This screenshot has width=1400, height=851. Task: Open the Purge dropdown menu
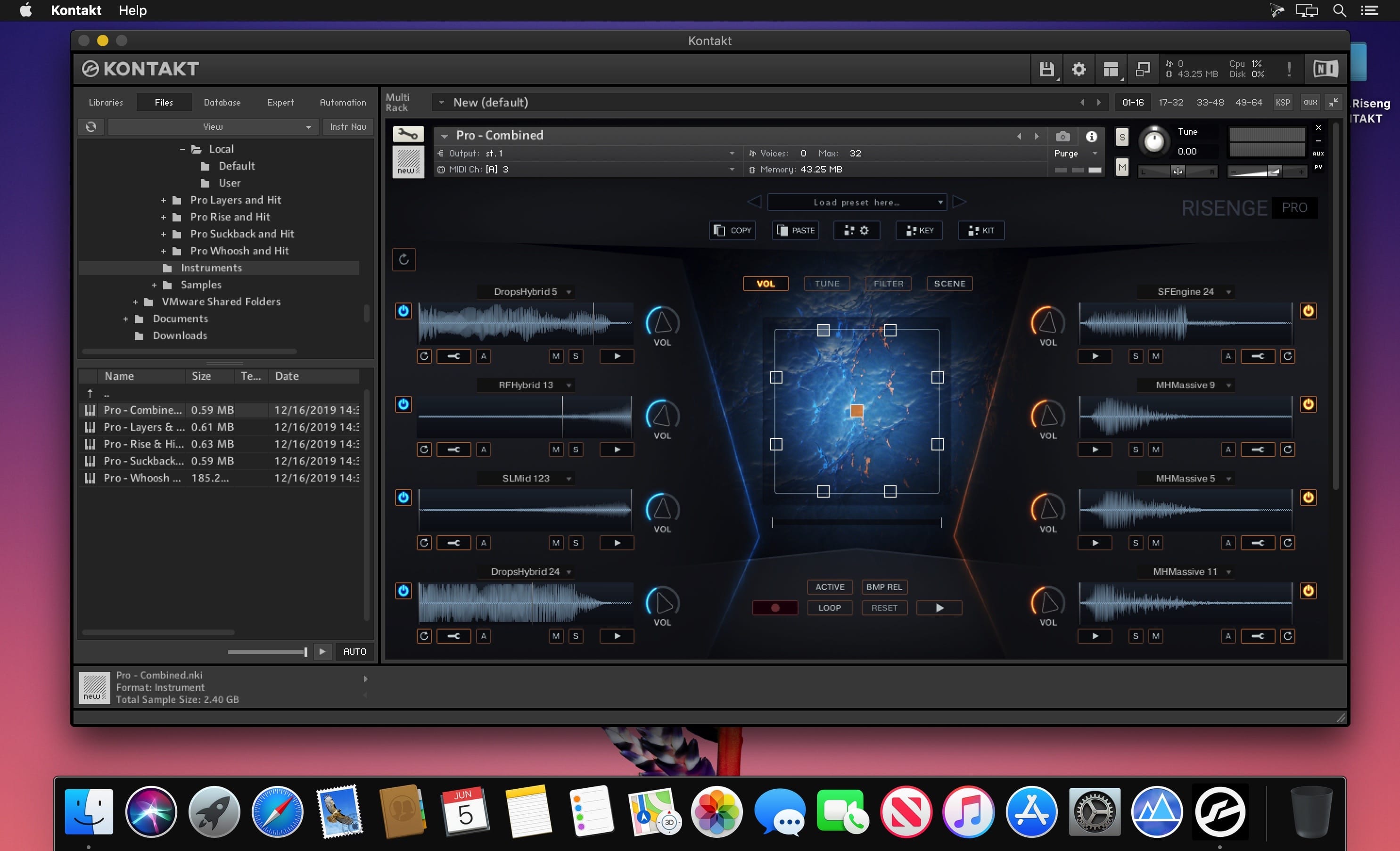point(1077,154)
